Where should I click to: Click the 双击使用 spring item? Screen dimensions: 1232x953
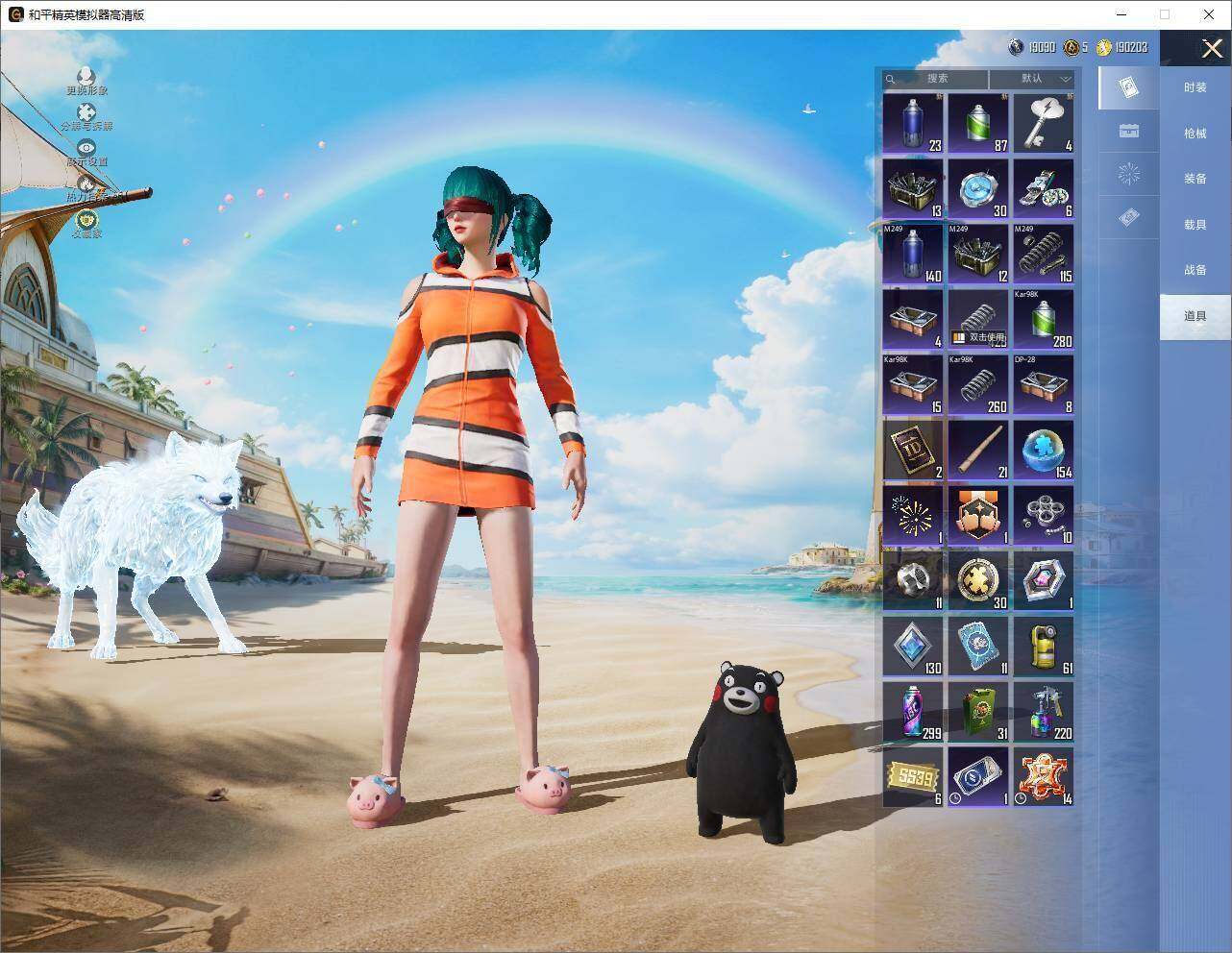click(x=978, y=319)
